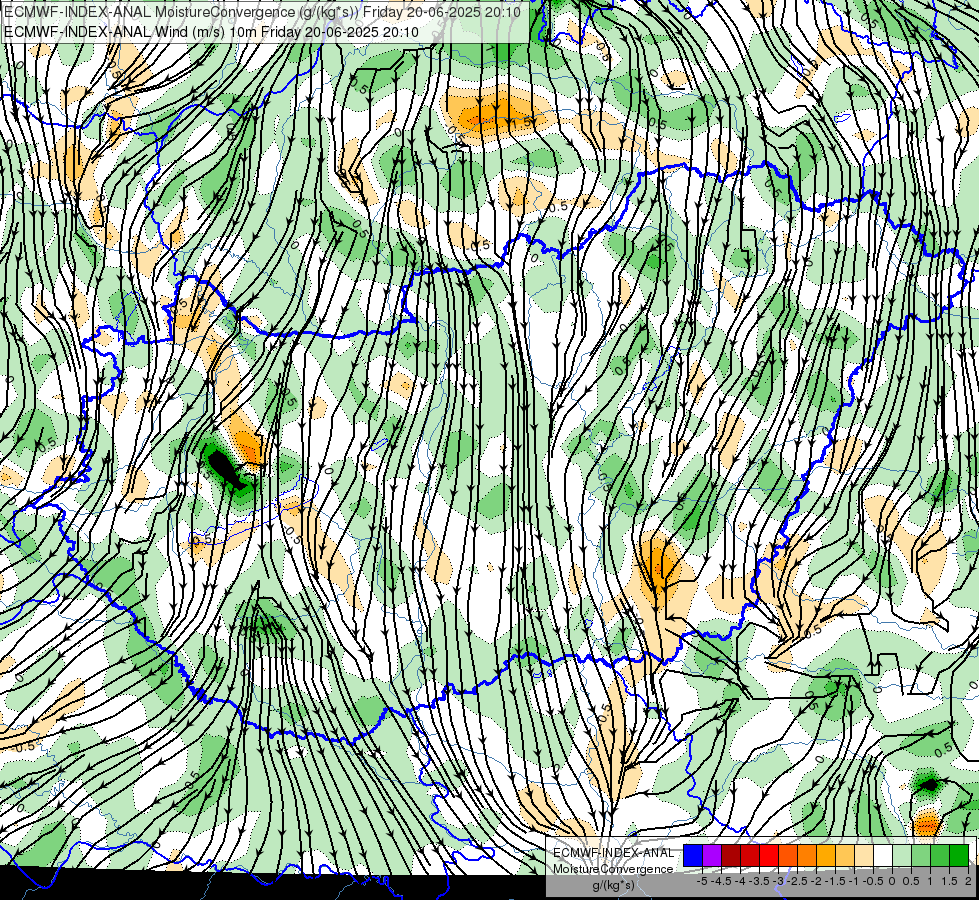Click the -5 tick label in the legend

702,881
